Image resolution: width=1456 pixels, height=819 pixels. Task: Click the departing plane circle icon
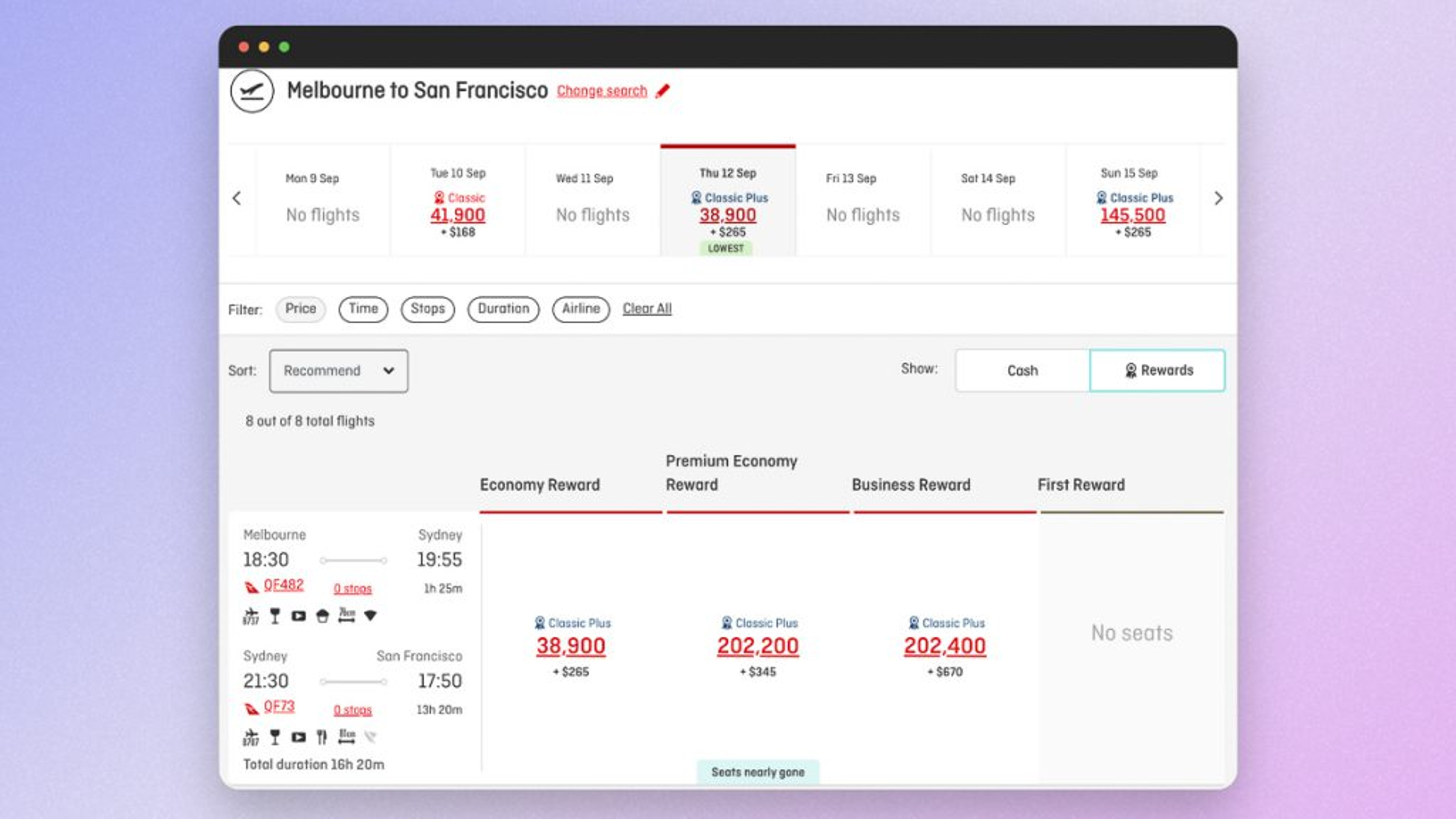coord(252,91)
